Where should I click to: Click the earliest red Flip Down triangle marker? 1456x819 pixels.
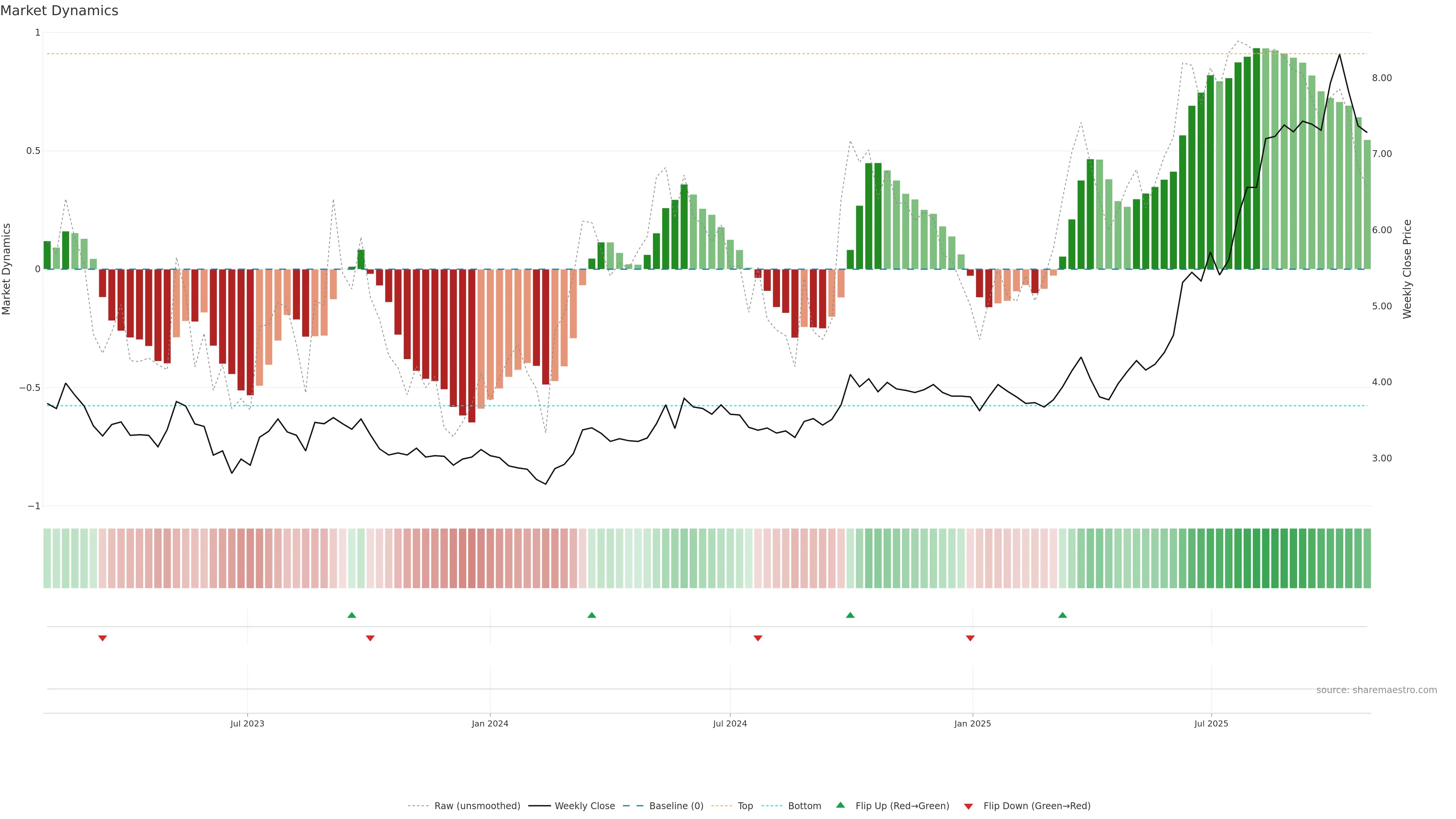pyautogui.click(x=102, y=638)
